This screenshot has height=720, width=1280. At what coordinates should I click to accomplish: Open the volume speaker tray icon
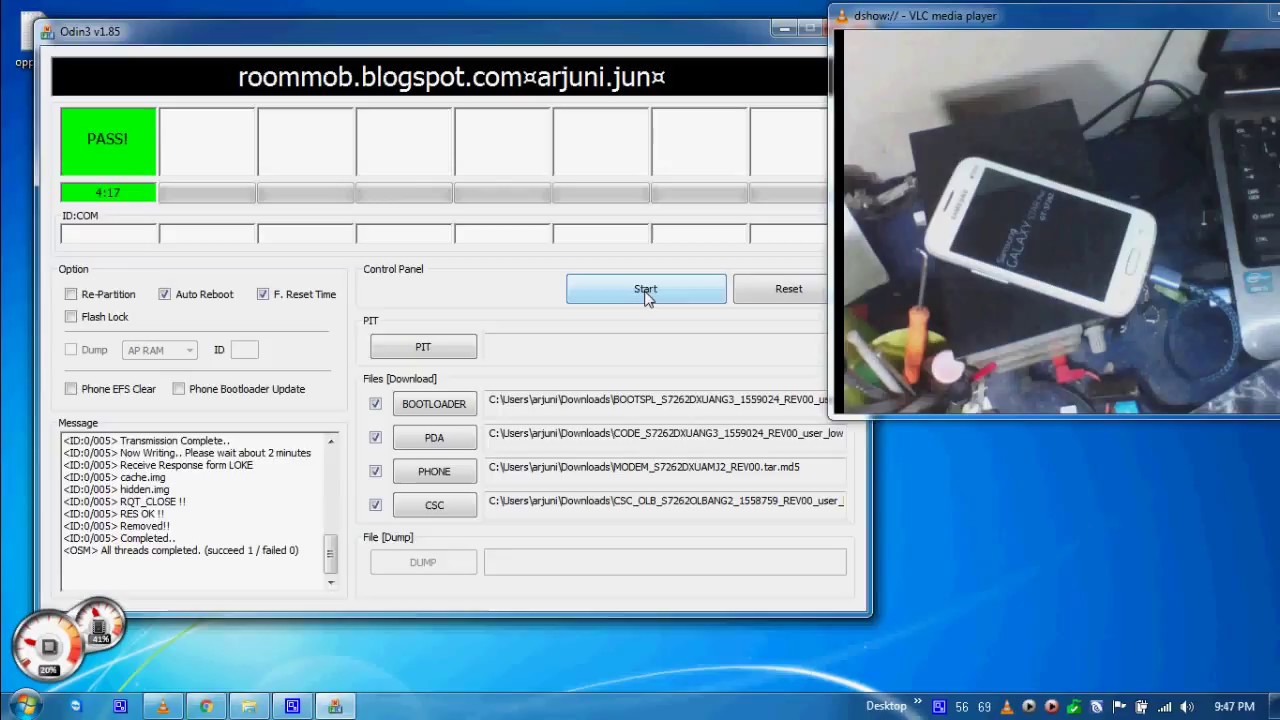[x=1187, y=707]
